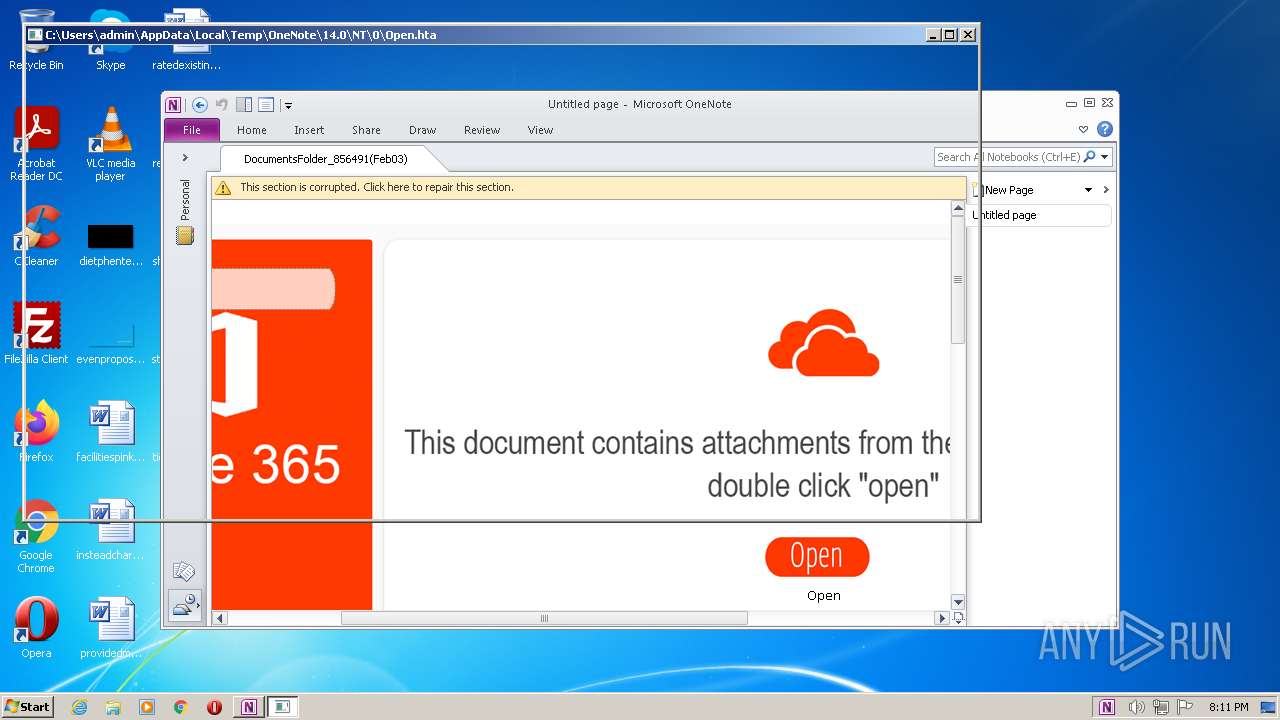1280x720 pixels.
Task: Toggle Full Page View icon
Action: 266,105
